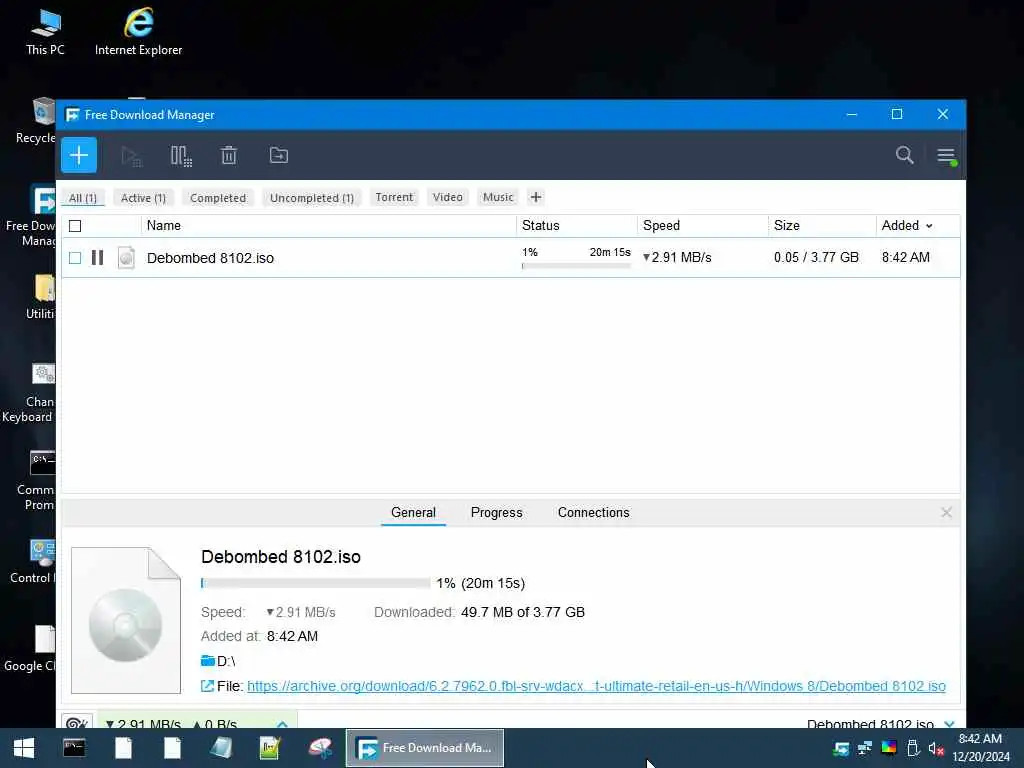Filter by Active (1) downloads

143,198
